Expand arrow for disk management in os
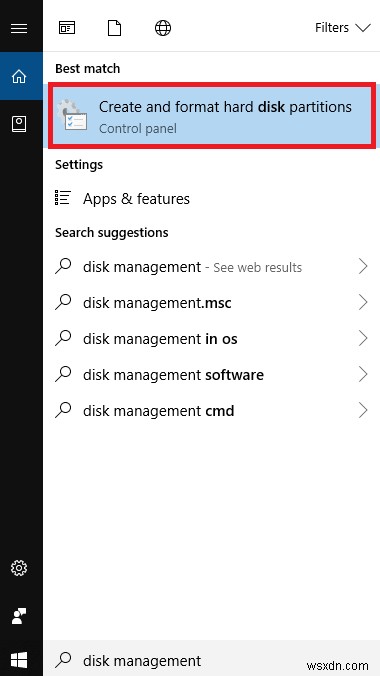This screenshot has width=380, height=676. click(363, 339)
